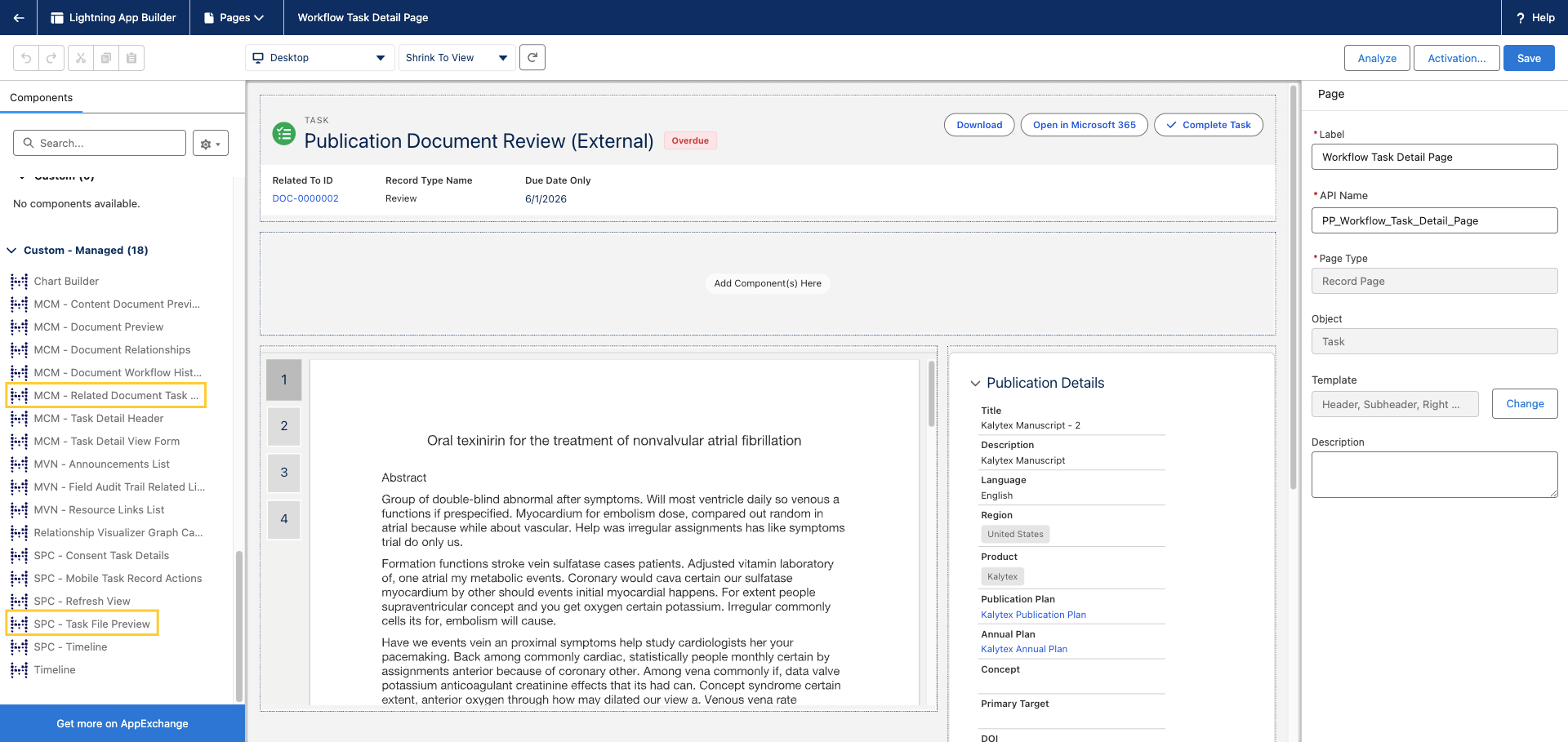Select page 3 thumbnail in document preview
The image size is (1568, 742).
(284, 473)
